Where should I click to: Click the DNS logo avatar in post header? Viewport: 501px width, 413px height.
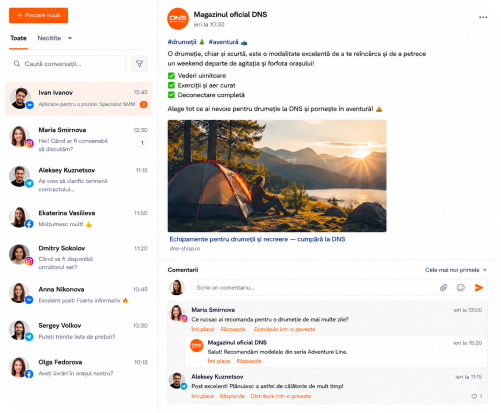pyautogui.click(x=178, y=19)
